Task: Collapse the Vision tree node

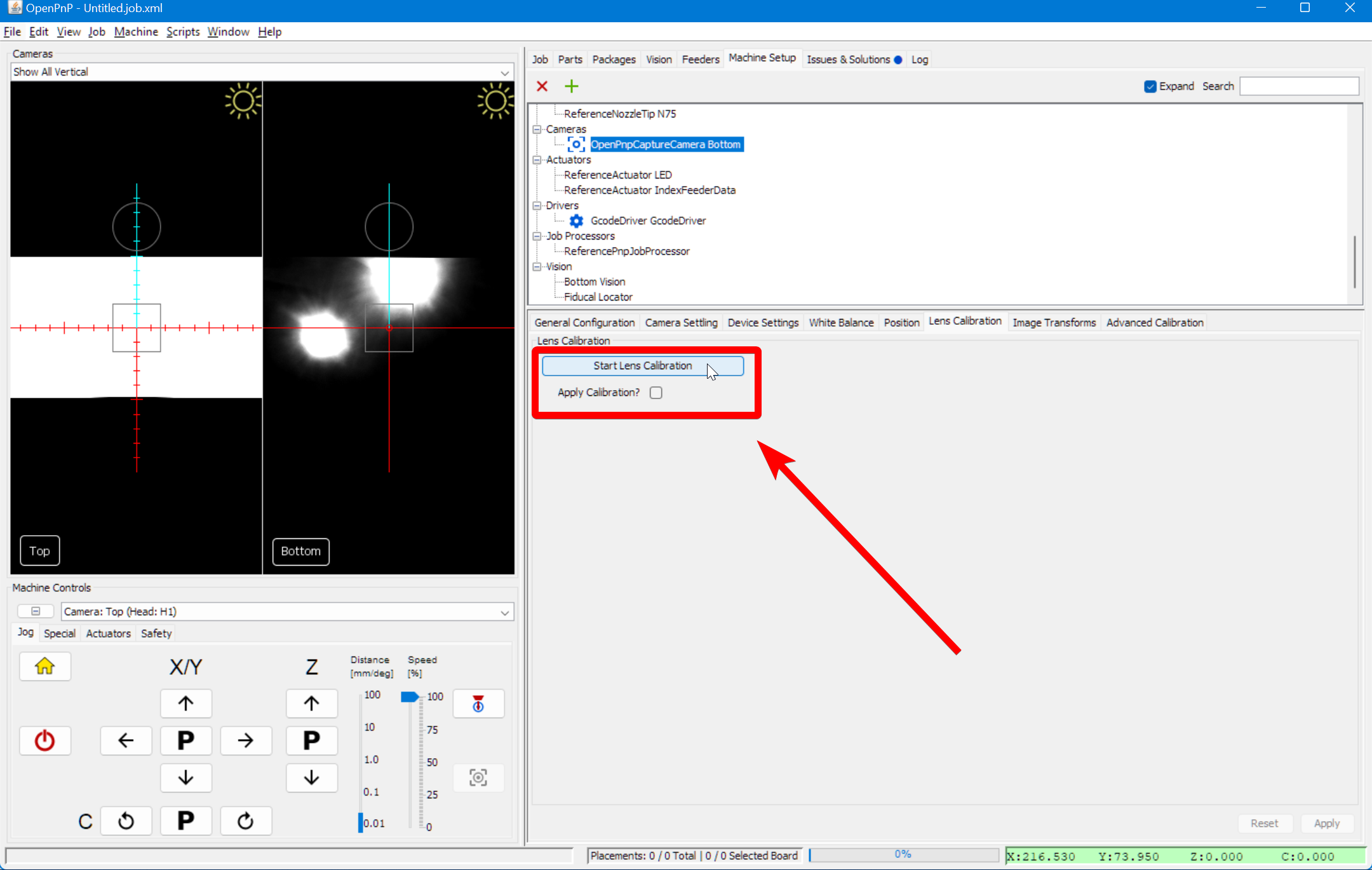Action: point(537,266)
